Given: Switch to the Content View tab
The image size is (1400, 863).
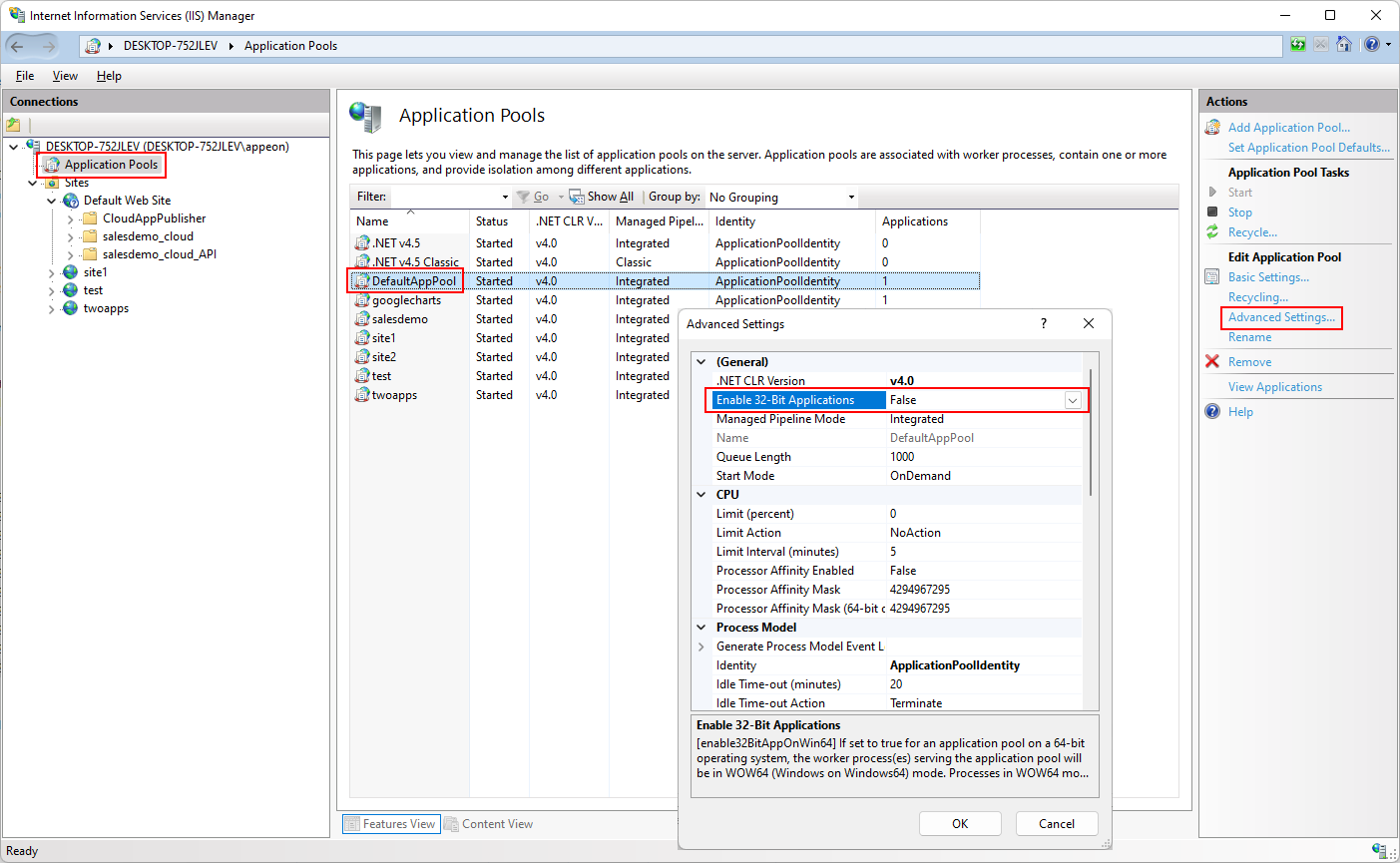Looking at the screenshot, I should (489, 824).
